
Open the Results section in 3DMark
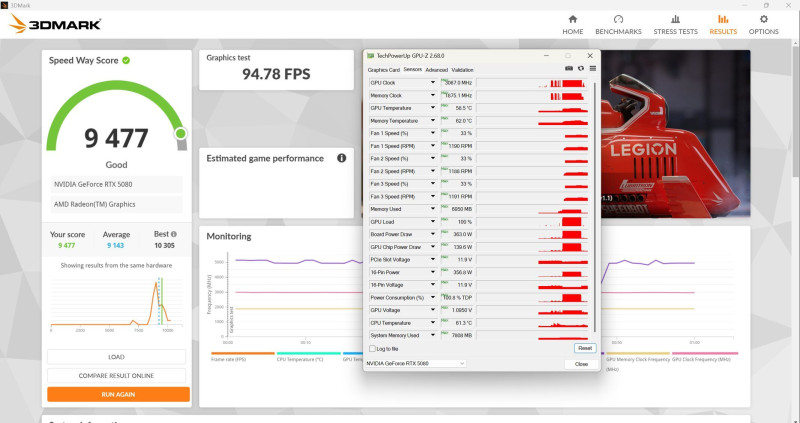coord(723,24)
